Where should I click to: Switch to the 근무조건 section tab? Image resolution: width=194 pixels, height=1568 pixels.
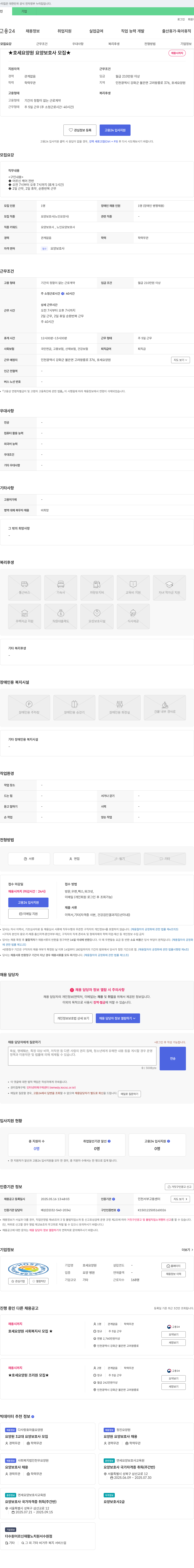[41, 44]
